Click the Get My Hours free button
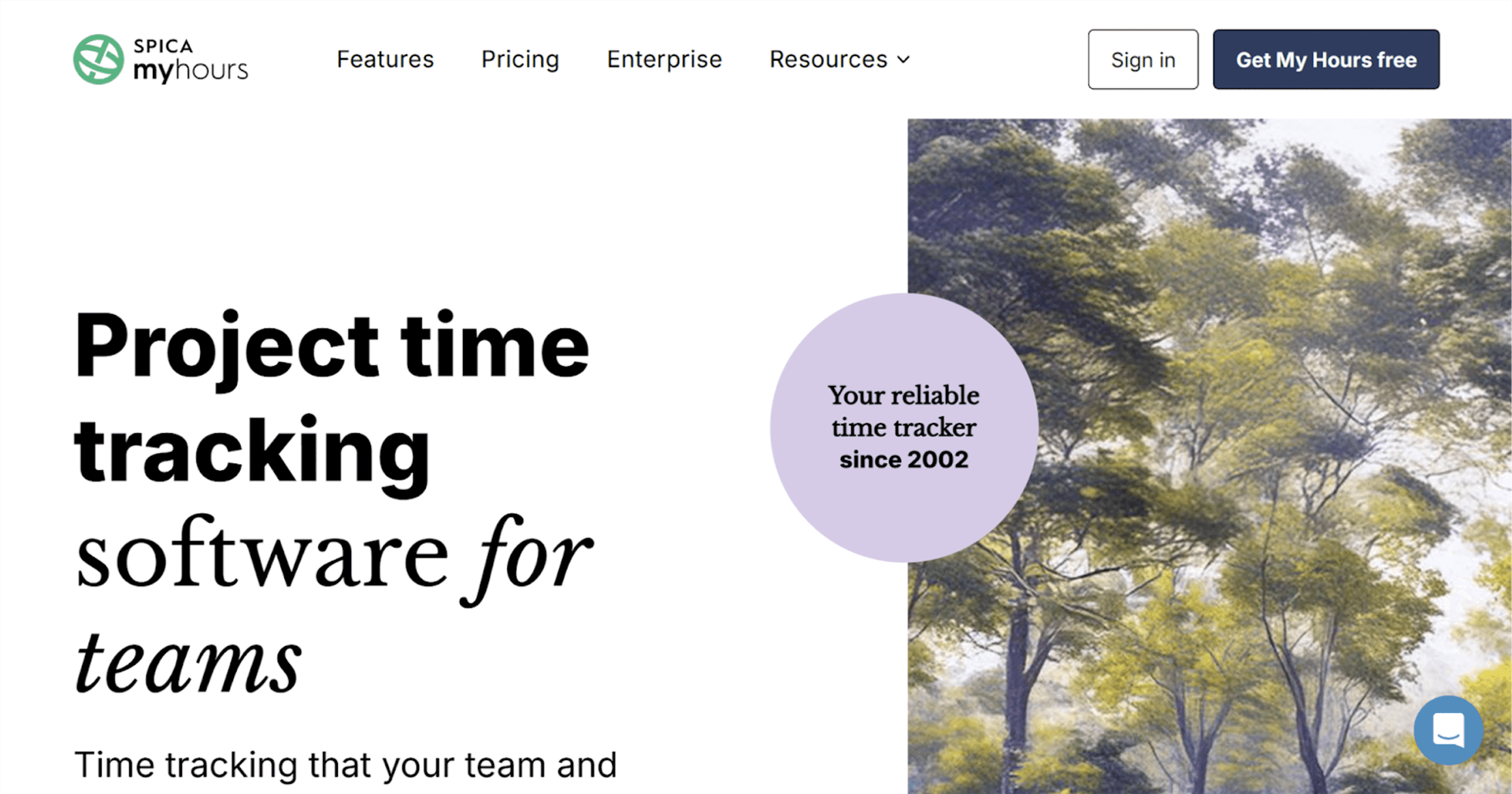 coord(1325,60)
